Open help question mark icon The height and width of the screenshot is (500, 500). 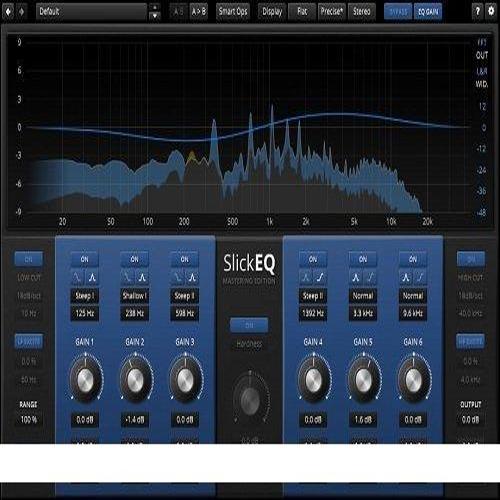click(477, 11)
